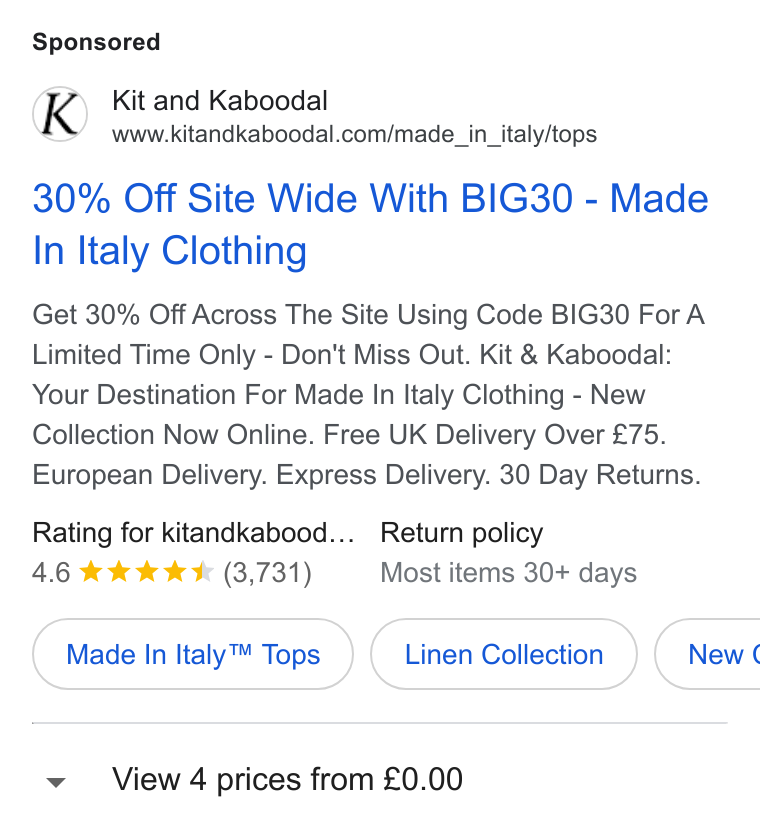Click description text starting Get 30% Off
This screenshot has width=760, height=840.
368,394
